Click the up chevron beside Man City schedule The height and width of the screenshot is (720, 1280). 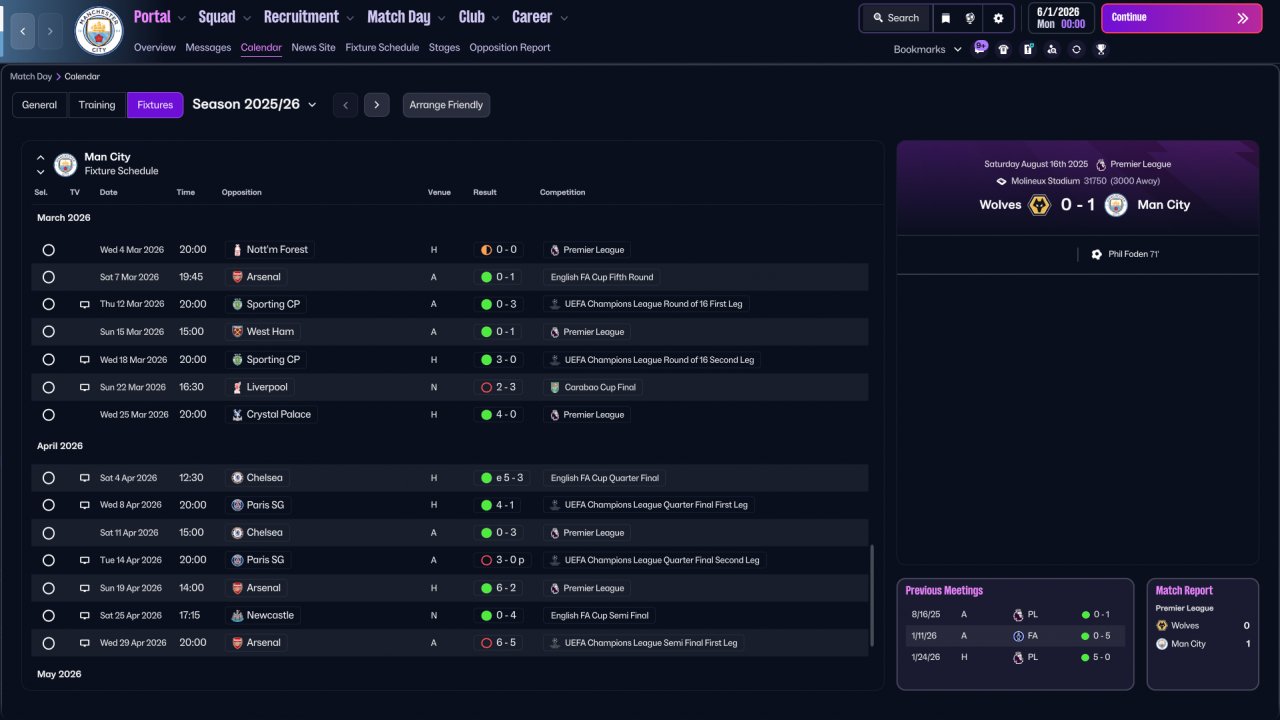coord(41,158)
